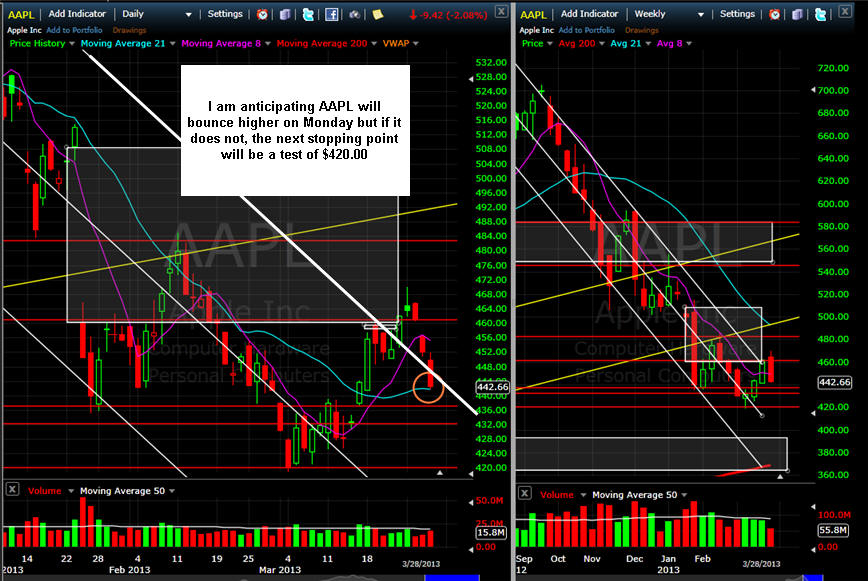This screenshot has width=868, height=581.
Task: Click Add to Portfolio in Weekly chart
Action: (x=586, y=30)
